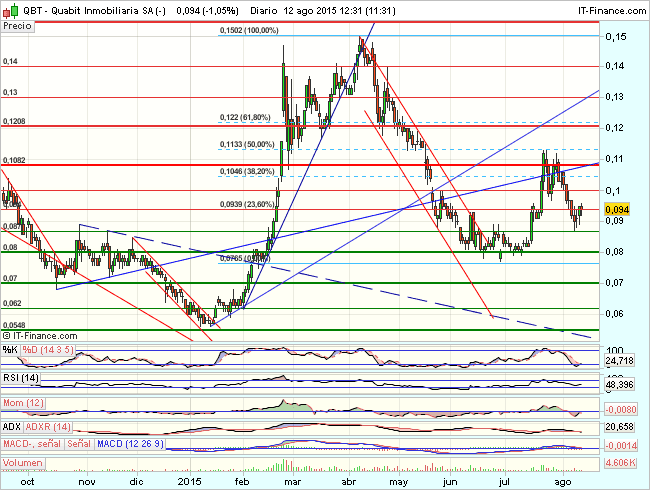Screen dimensions: 650x490
Task: Click the 0,1133 (50,00%) Fibonacci label
Action: pyautogui.click(x=247, y=144)
